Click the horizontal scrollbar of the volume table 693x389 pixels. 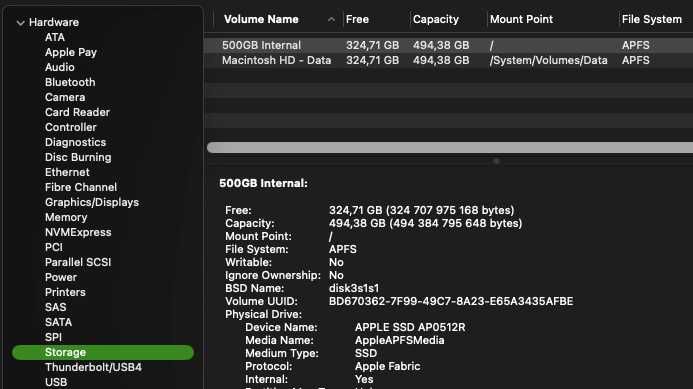[450, 148]
